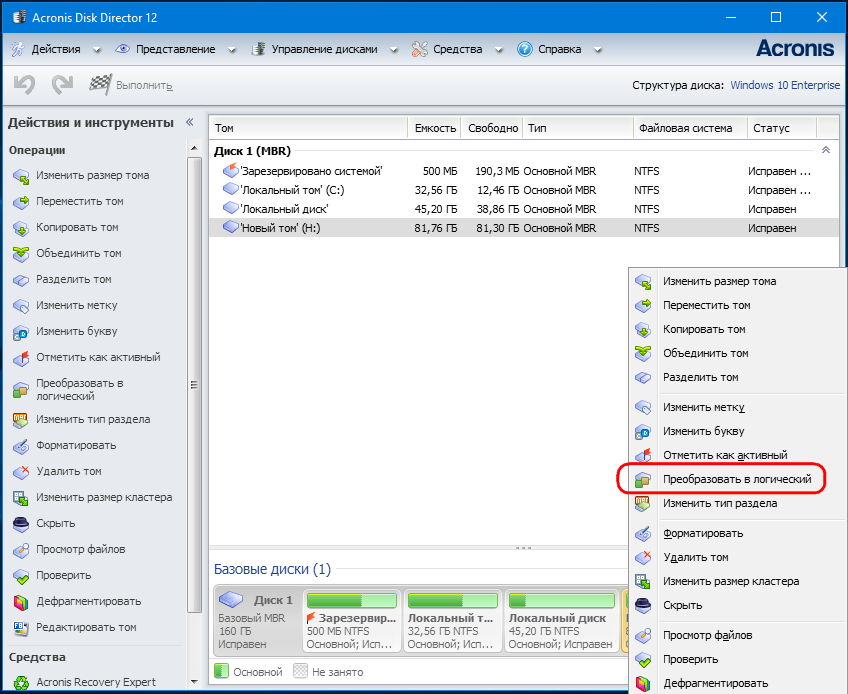
Task: Click Удалить том icon in context menu
Action: [x=644, y=557]
